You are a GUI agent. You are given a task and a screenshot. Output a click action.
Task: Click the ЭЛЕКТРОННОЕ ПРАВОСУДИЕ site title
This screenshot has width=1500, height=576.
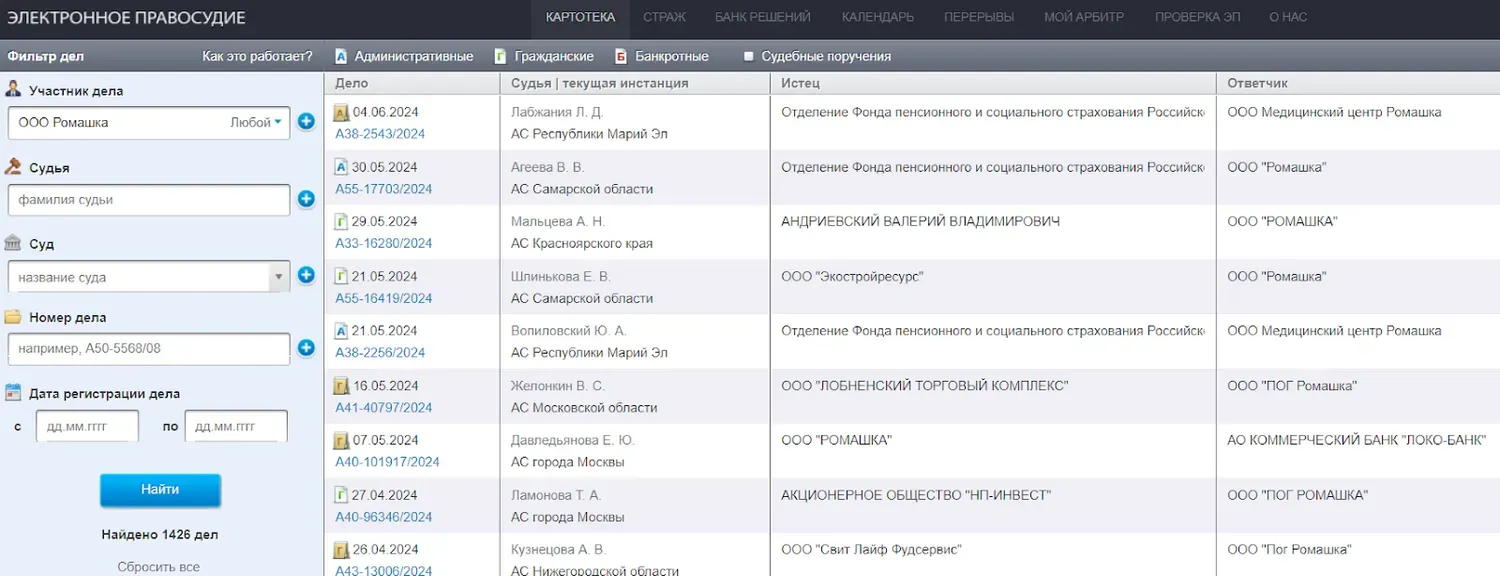pos(126,18)
